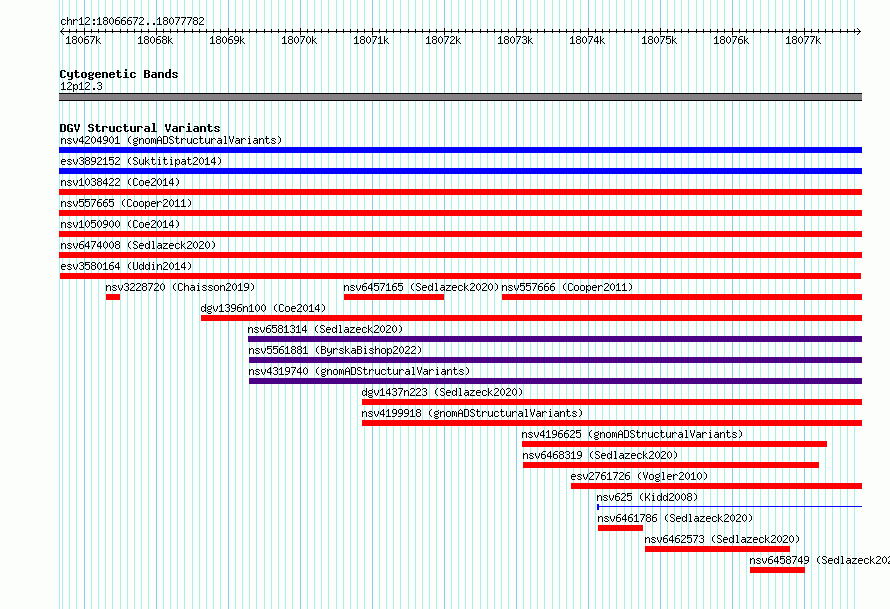Screen dimensions: 890x609
Task: Open the nsv6474008 (Sedlazeck2020) label
Action: pyautogui.click(x=138, y=245)
